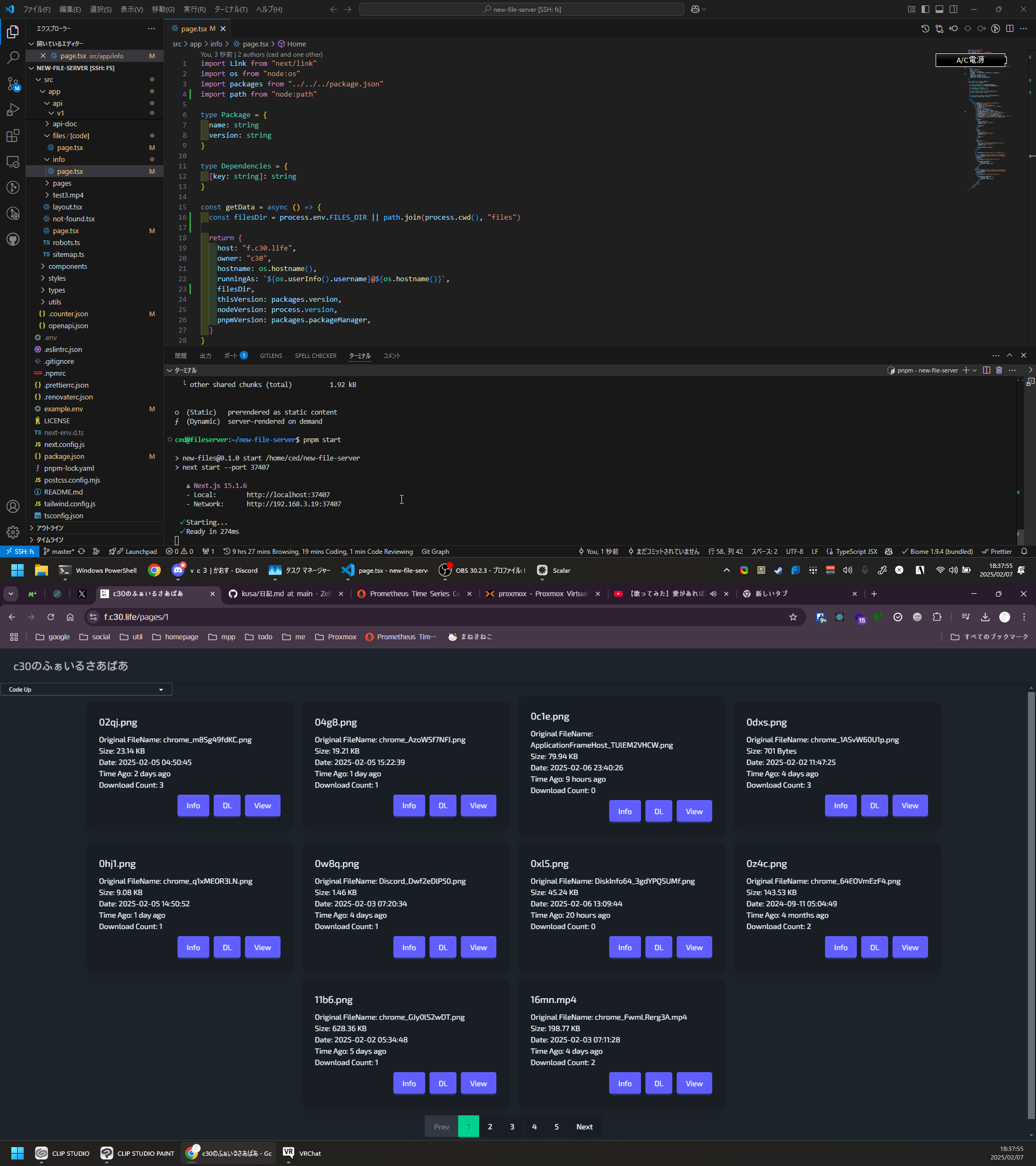The image size is (1036, 1166).
Task: Open the ターミナル(T) menu
Action: (230, 9)
